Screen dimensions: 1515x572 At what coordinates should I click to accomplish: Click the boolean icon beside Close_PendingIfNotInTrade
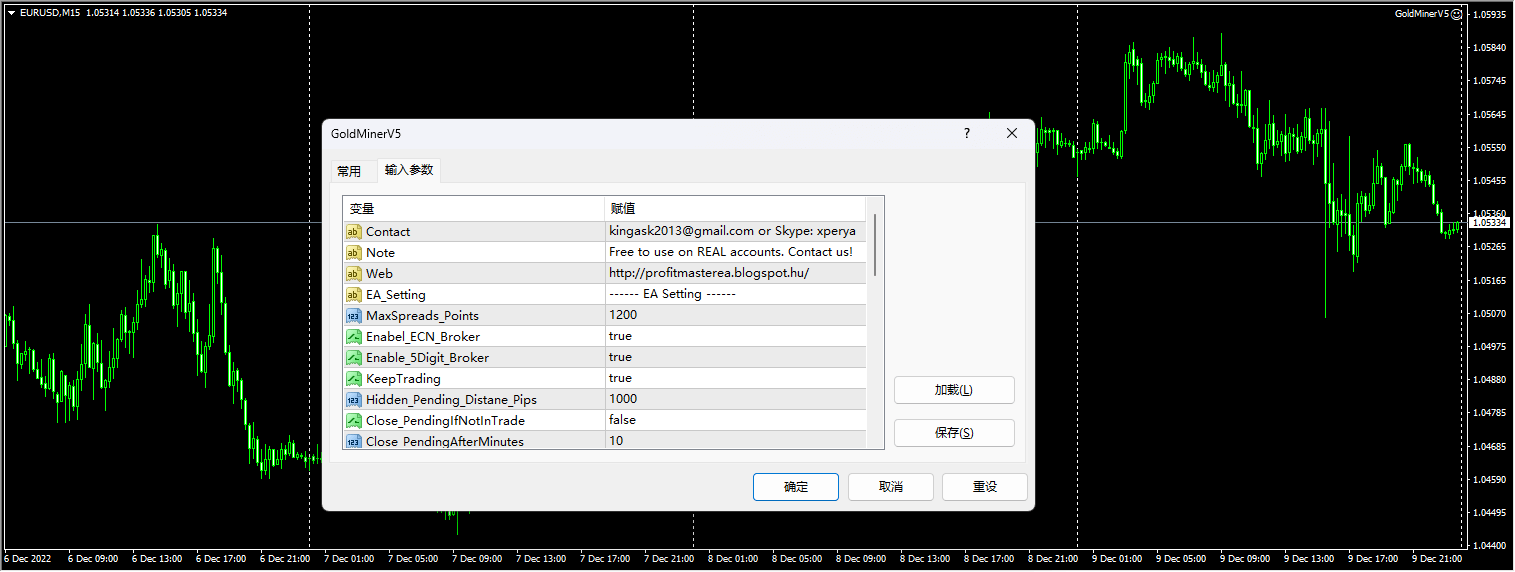(353, 420)
